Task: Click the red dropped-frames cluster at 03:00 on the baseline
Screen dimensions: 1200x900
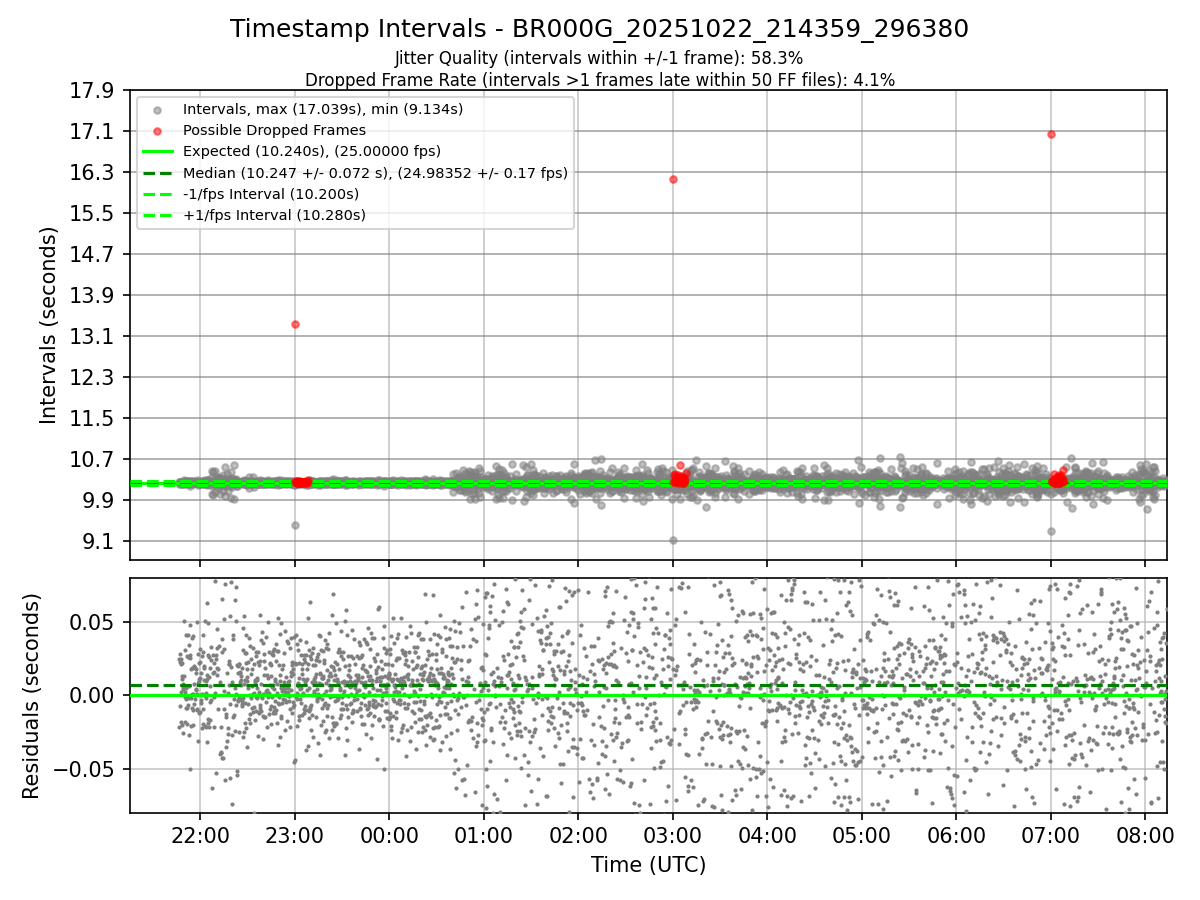Action: point(679,479)
